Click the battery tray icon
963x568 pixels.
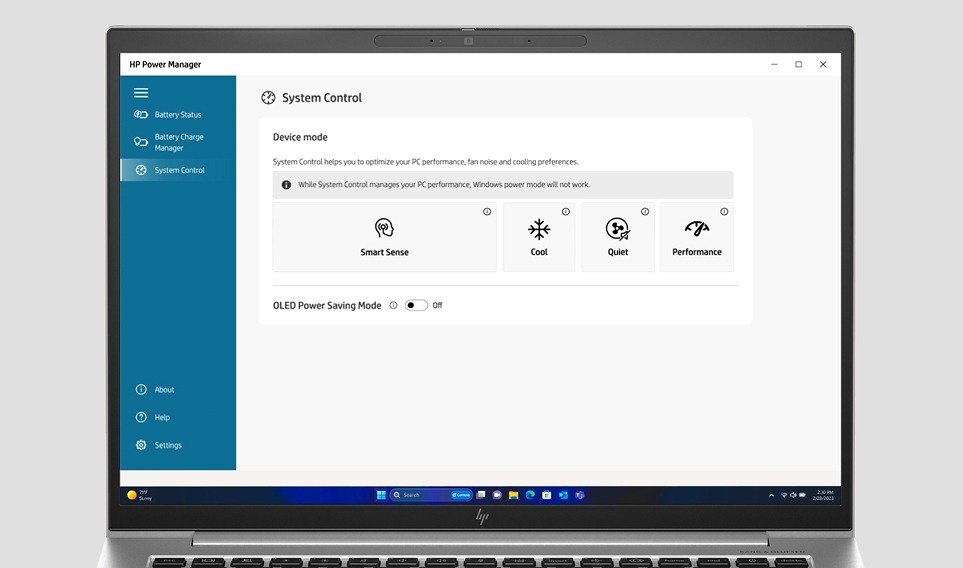(x=802, y=495)
